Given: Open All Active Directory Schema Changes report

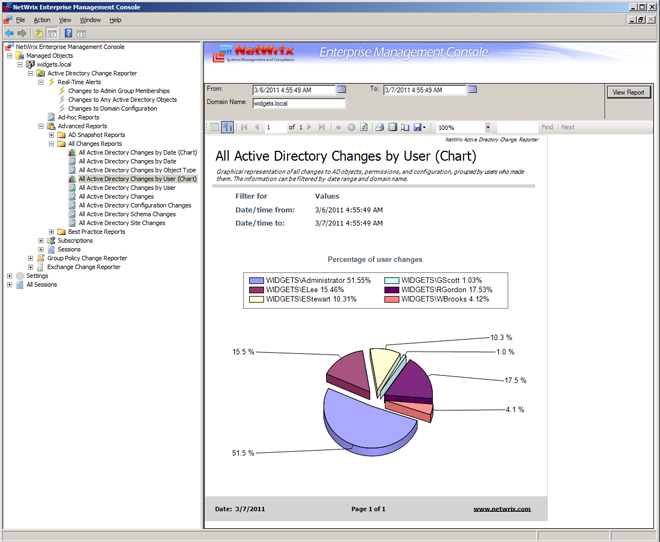Looking at the screenshot, I should click(x=127, y=214).
